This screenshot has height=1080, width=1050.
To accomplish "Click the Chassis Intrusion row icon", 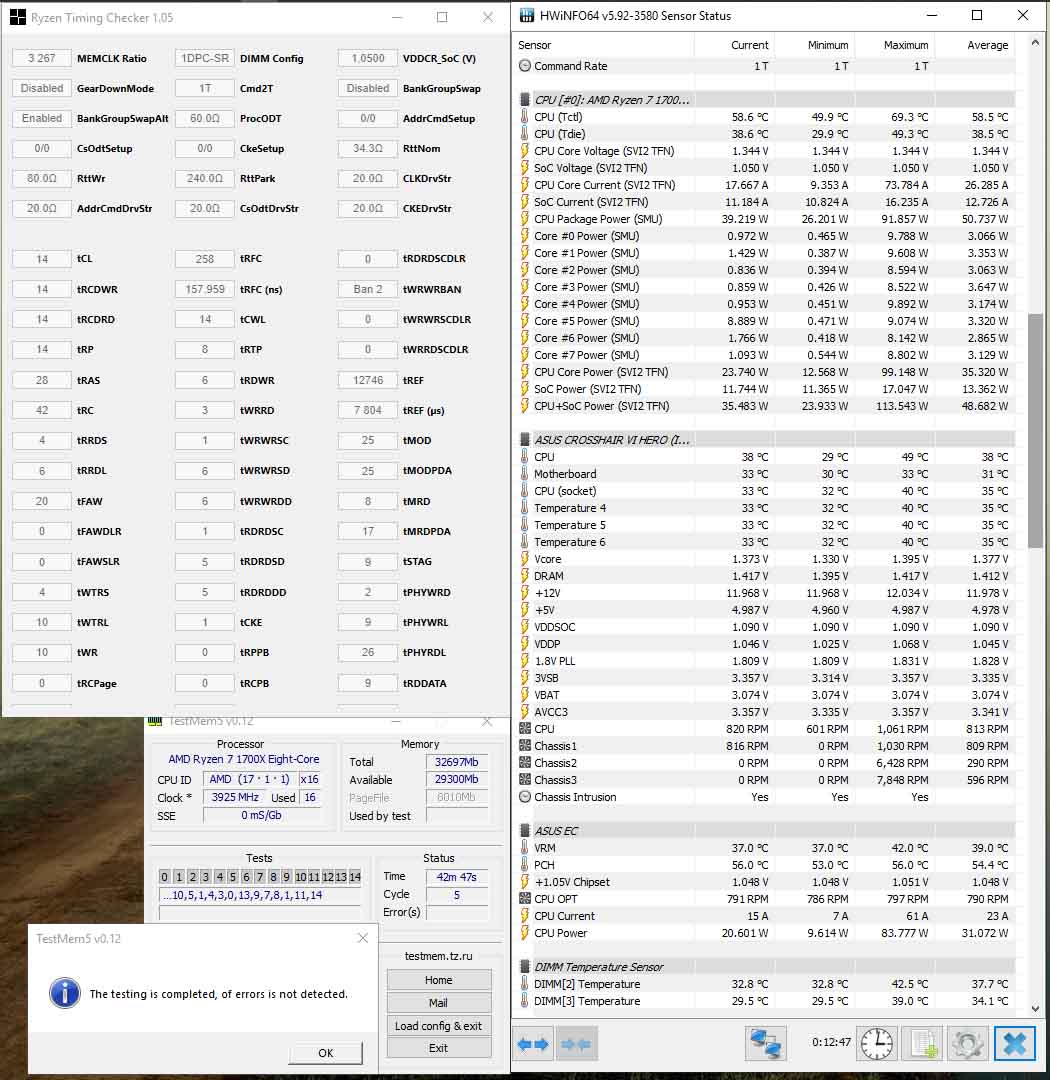I will [x=525, y=797].
